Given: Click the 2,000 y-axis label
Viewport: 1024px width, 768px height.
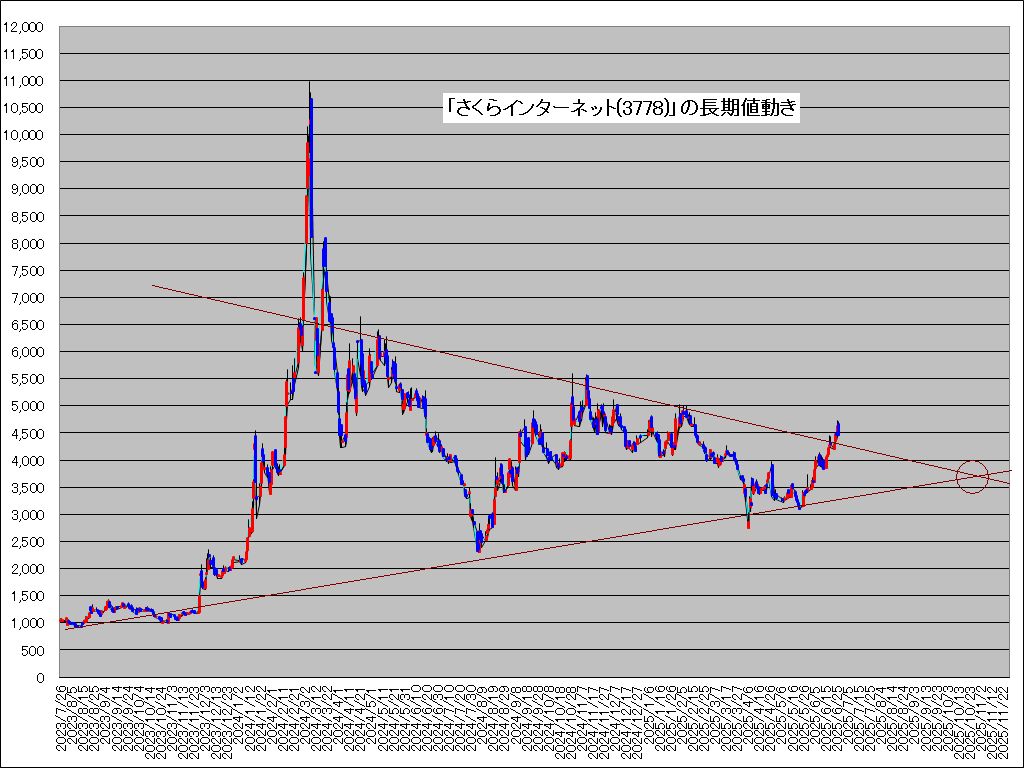Looking at the screenshot, I should pos(27,569).
